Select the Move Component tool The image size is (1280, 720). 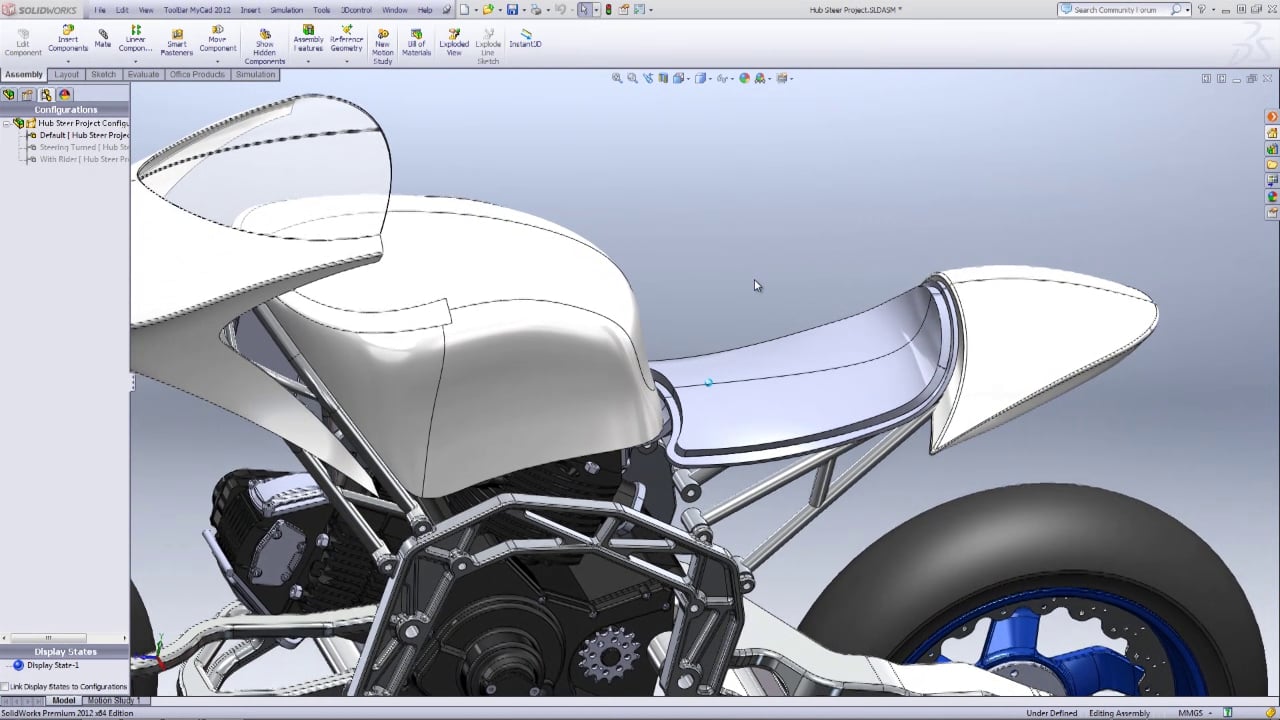click(x=218, y=38)
